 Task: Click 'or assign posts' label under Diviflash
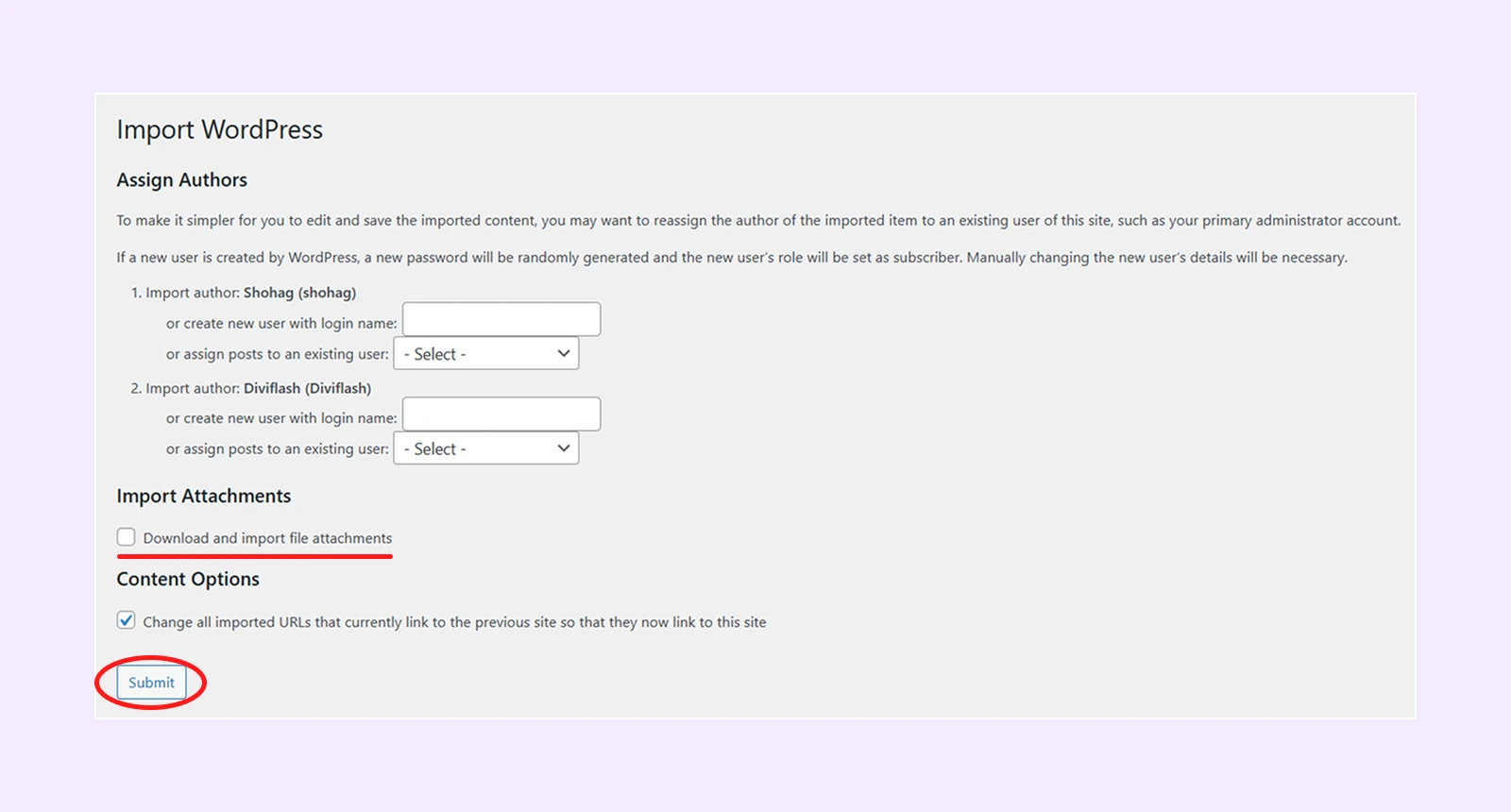pos(277,449)
